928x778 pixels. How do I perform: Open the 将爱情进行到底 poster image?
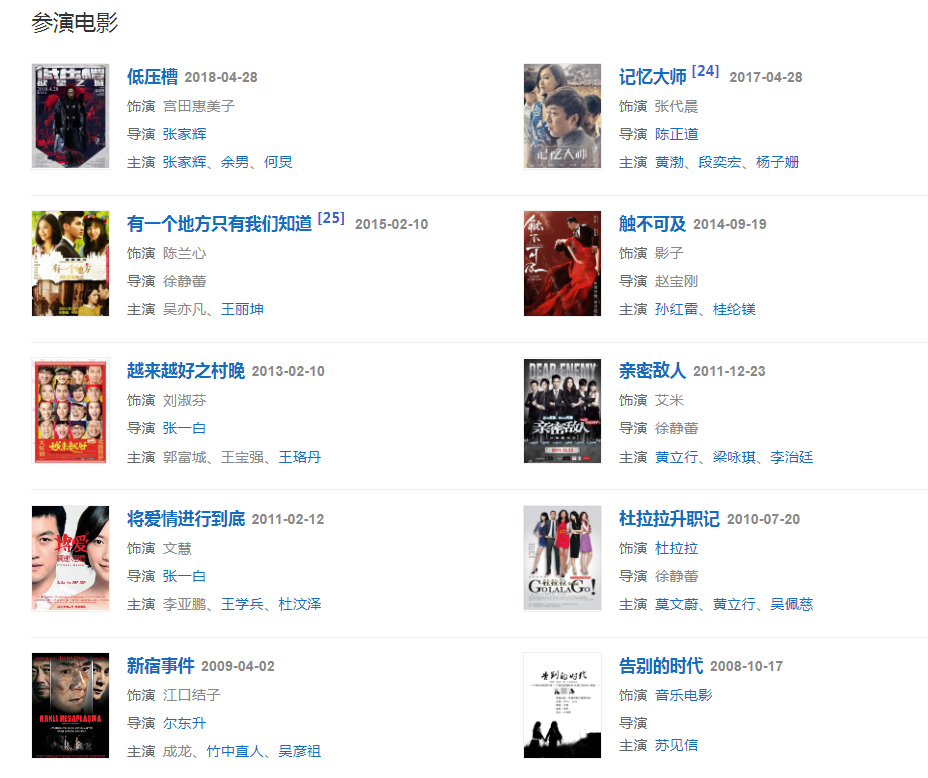[x=70, y=558]
